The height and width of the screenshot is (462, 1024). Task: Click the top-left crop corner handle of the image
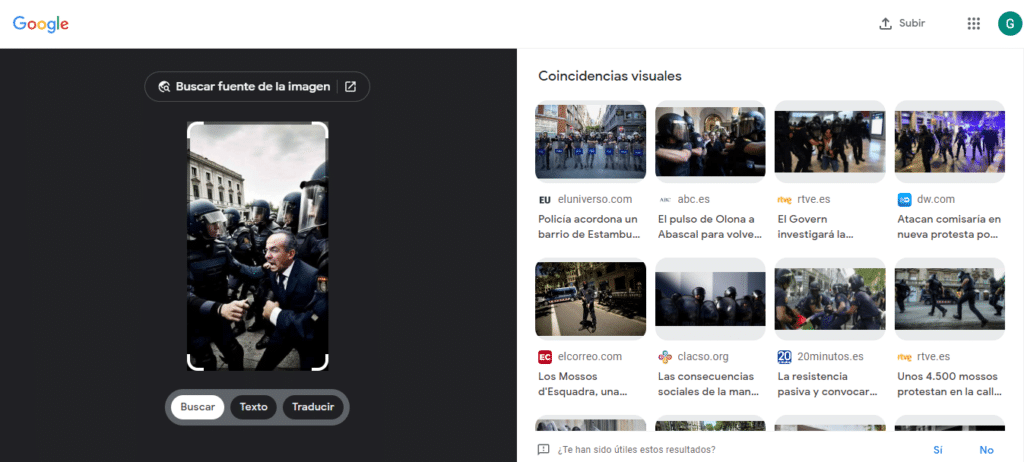pos(194,128)
